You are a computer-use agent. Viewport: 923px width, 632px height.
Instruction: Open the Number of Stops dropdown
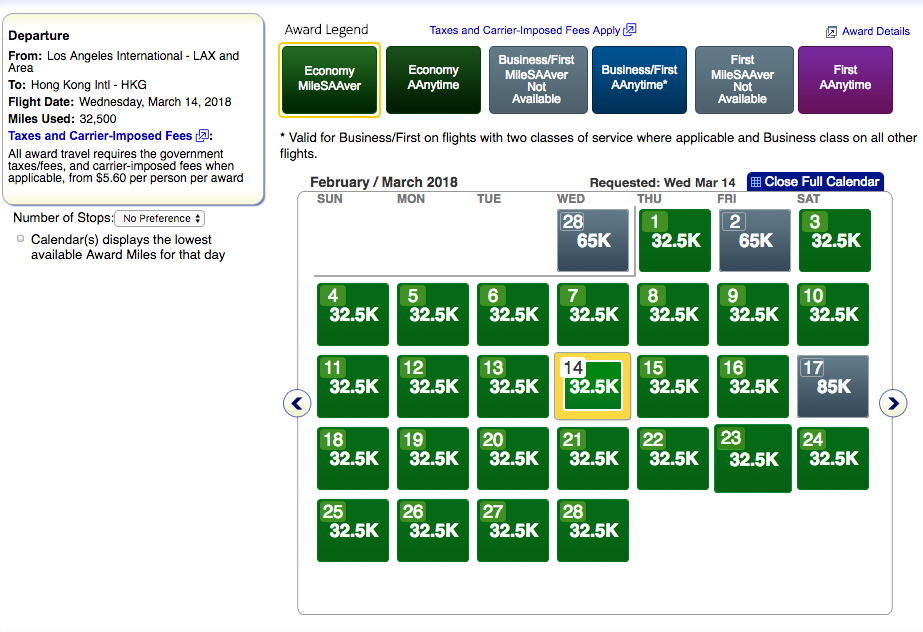pos(160,218)
